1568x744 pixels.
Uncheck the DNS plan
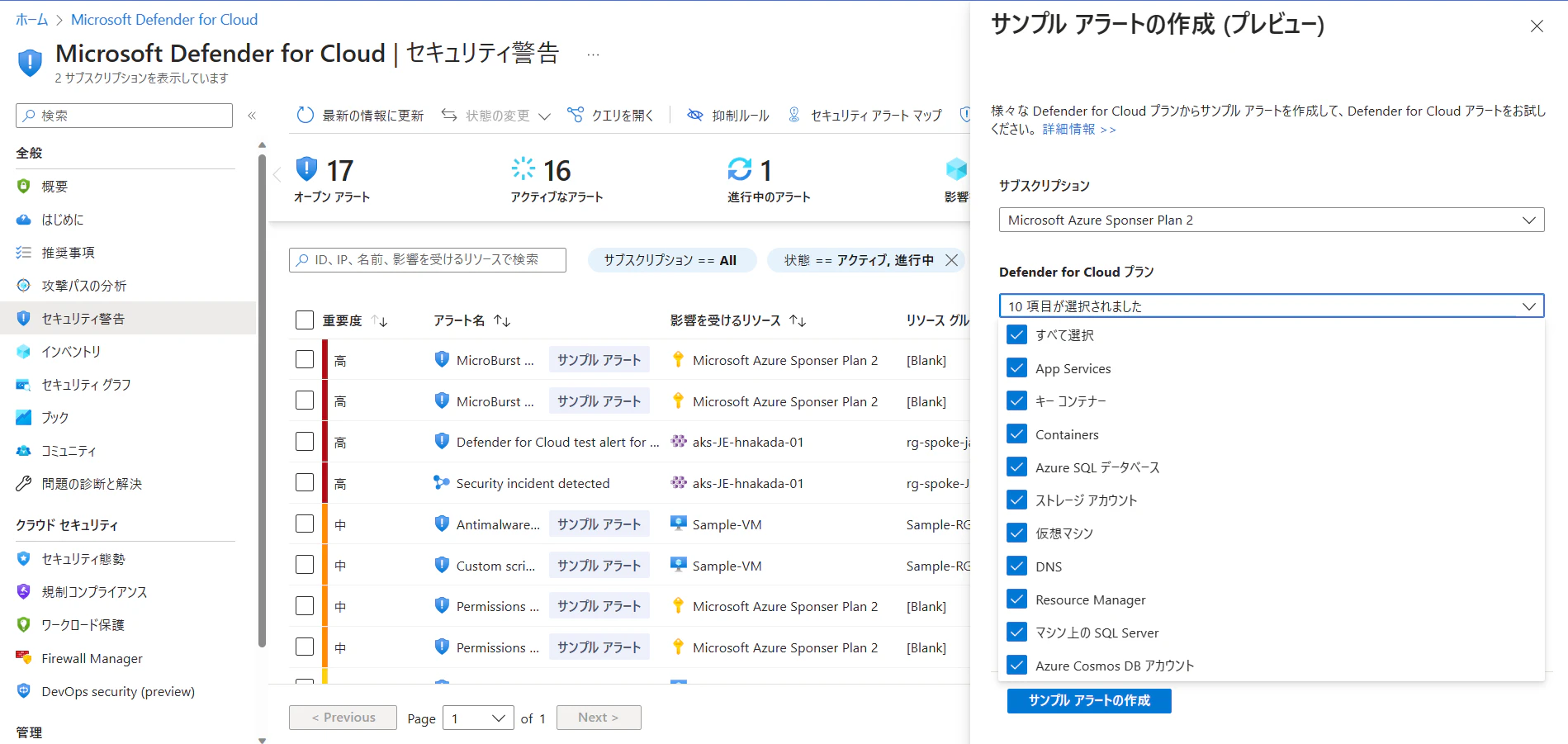coord(1017,566)
